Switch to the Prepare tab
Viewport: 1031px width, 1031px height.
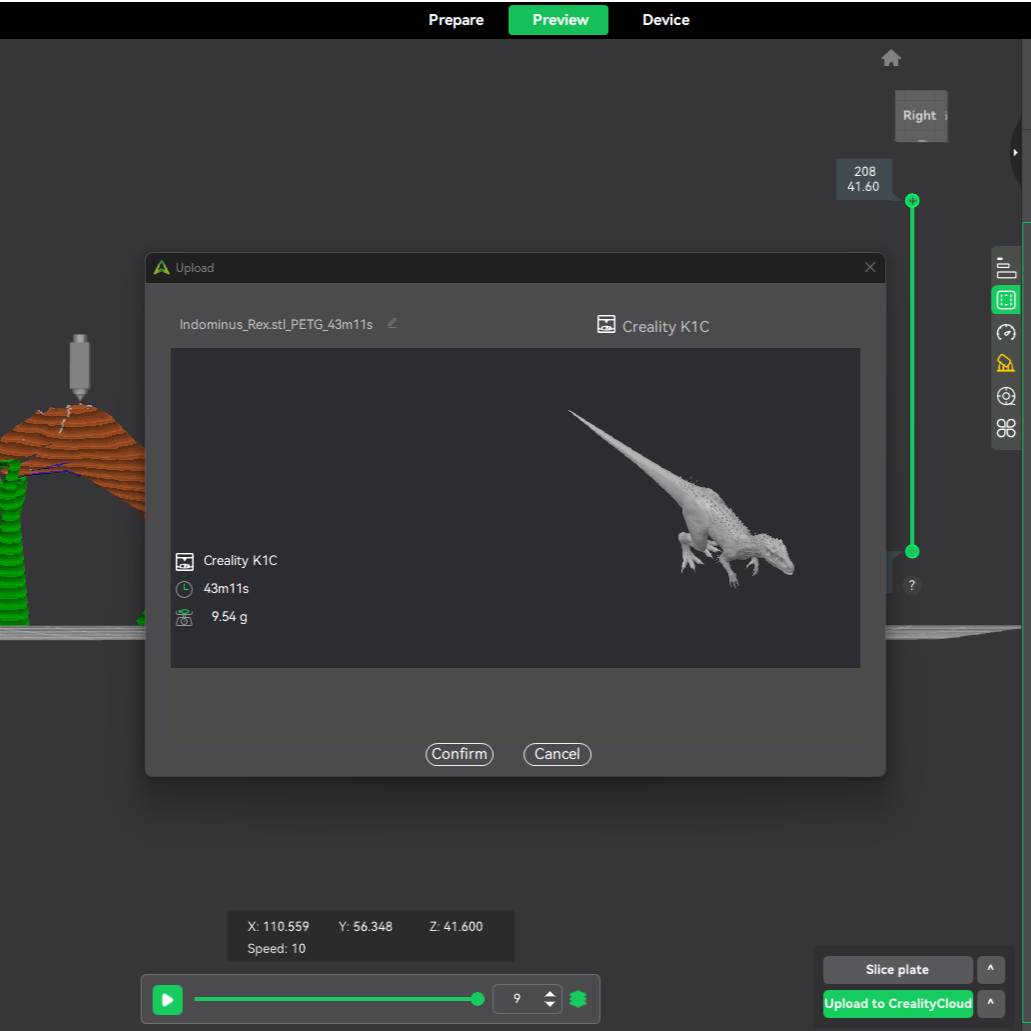point(456,20)
